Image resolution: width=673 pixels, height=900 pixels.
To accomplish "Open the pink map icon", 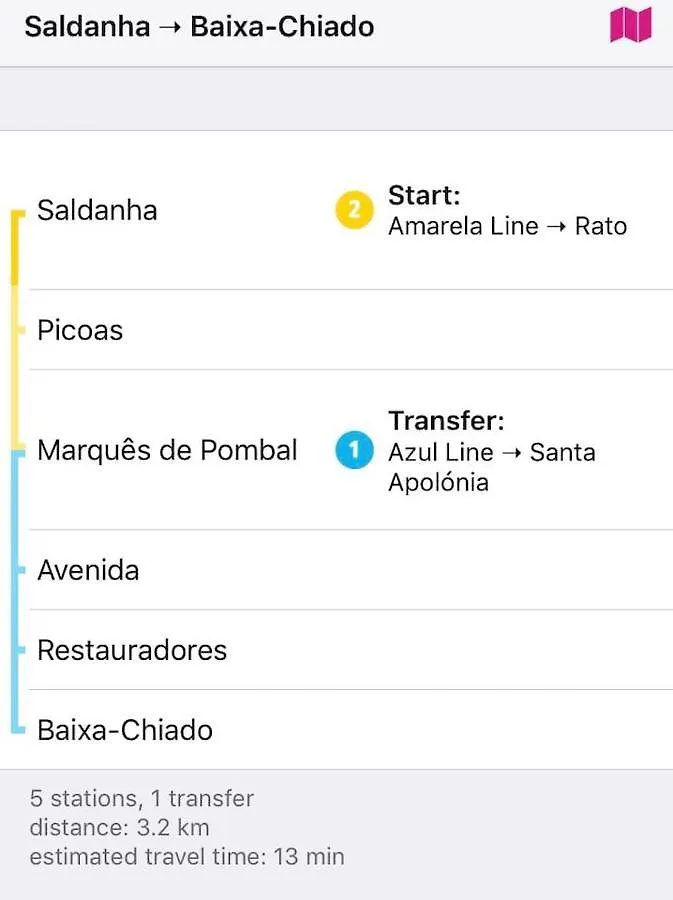I will pyautogui.click(x=631, y=25).
